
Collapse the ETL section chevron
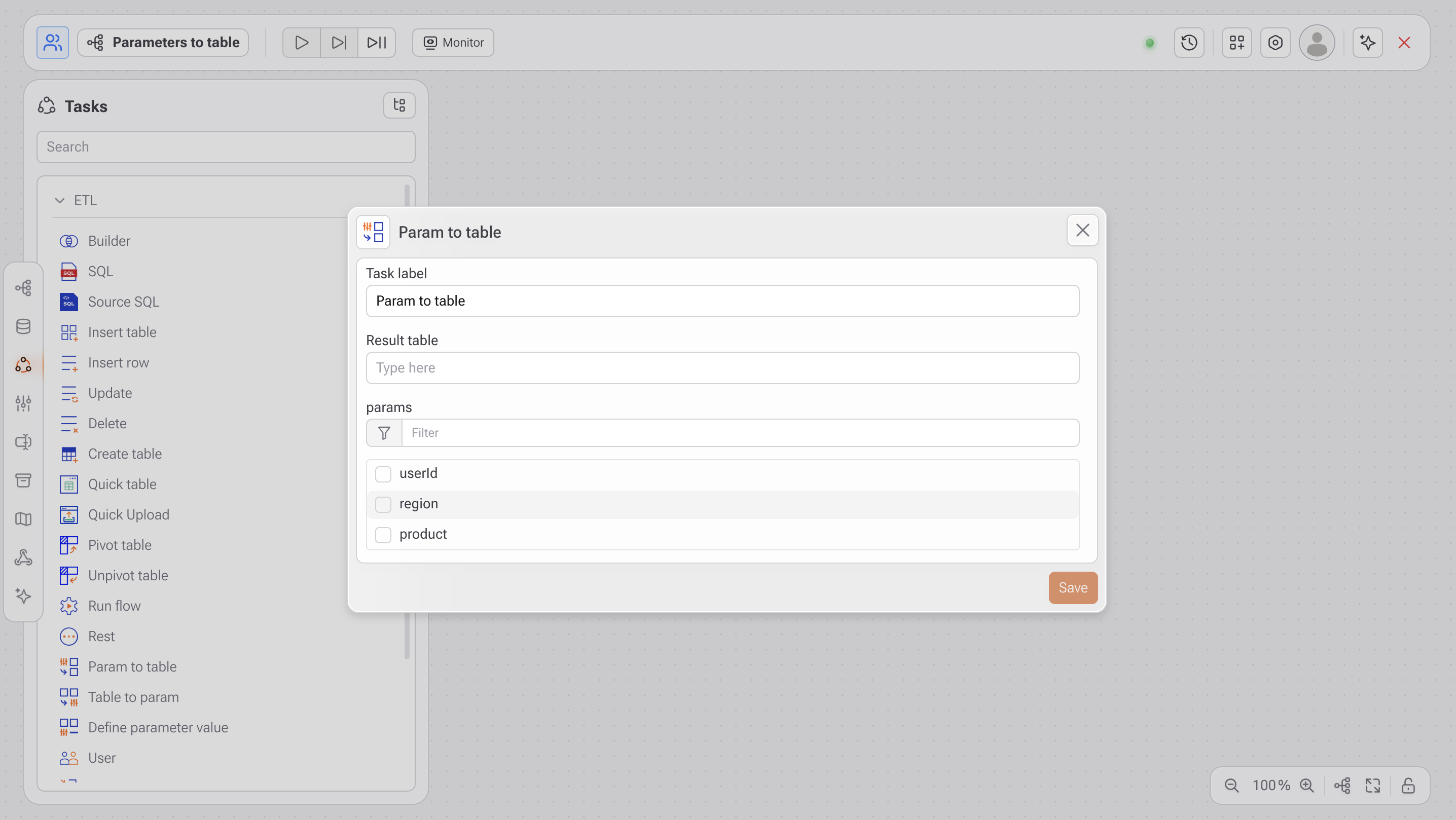[x=60, y=200]
